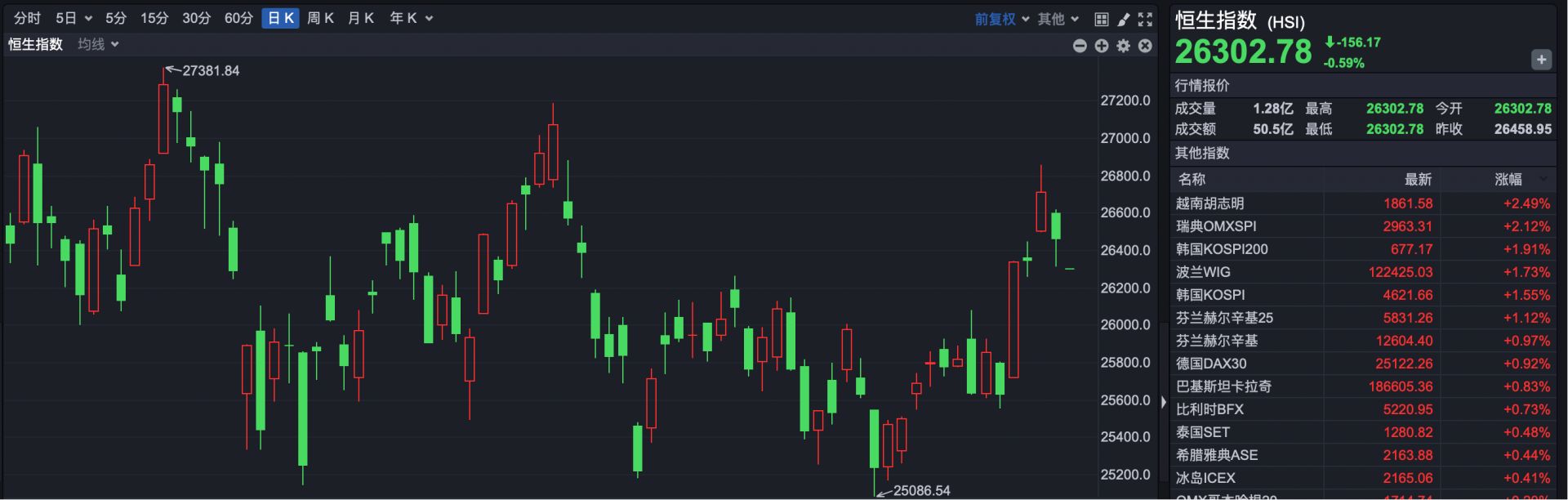The height and width of the screenshot is (500, 1568).
Task: Open the 5日 timeframe dropdown
Action: 73,18
